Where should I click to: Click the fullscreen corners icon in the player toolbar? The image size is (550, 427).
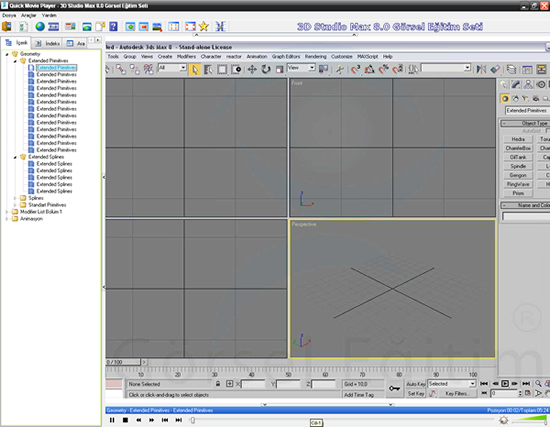(190, 26)
